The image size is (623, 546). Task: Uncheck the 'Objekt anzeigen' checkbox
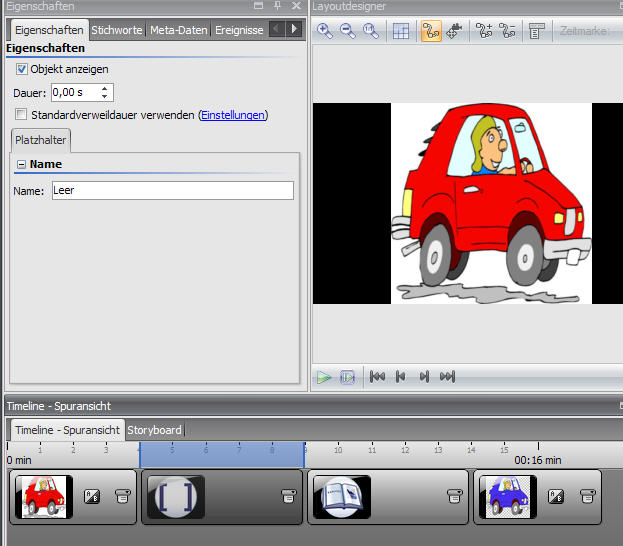point(22,70)
